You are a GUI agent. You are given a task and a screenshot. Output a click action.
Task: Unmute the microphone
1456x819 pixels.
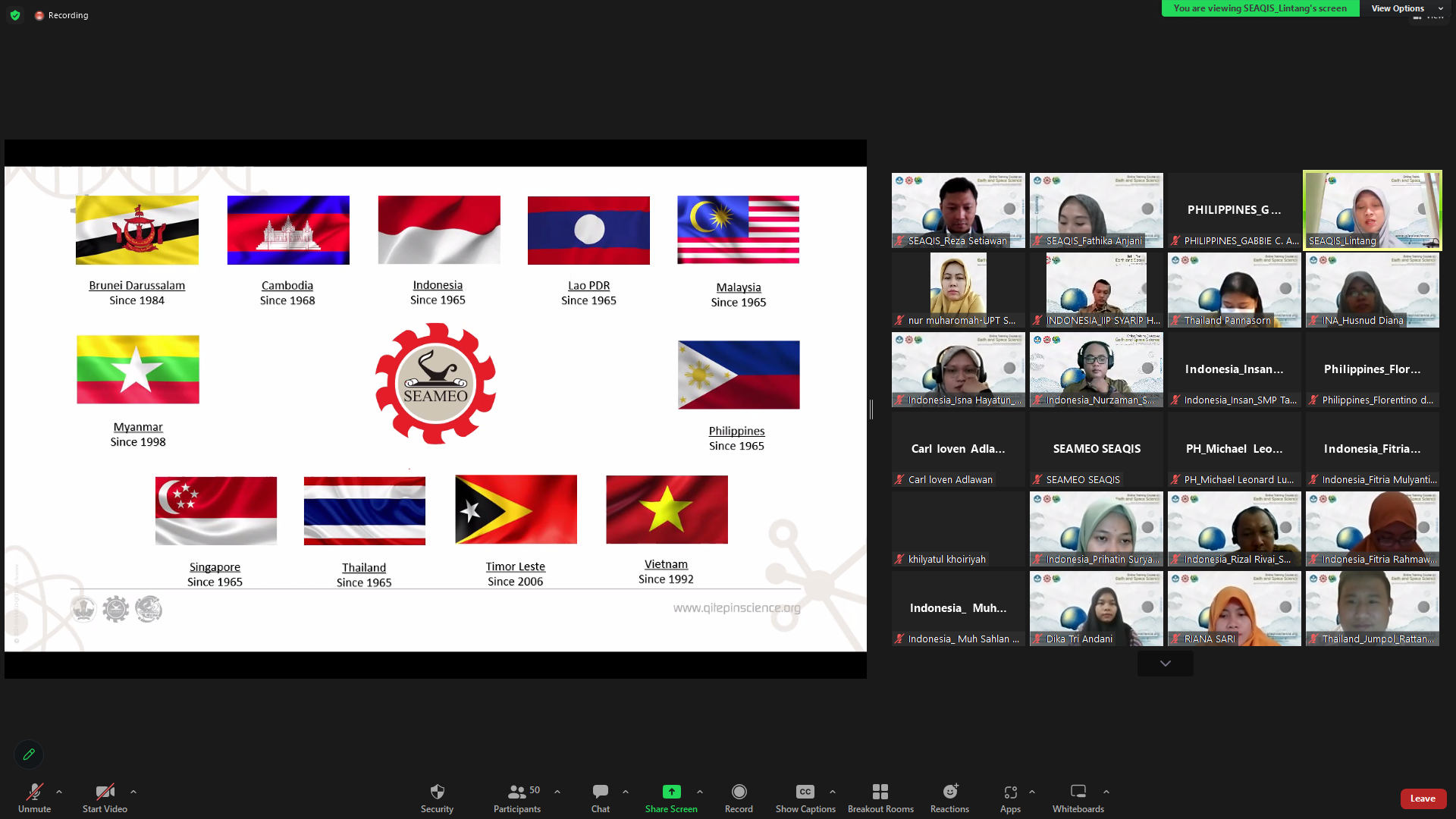34,792
